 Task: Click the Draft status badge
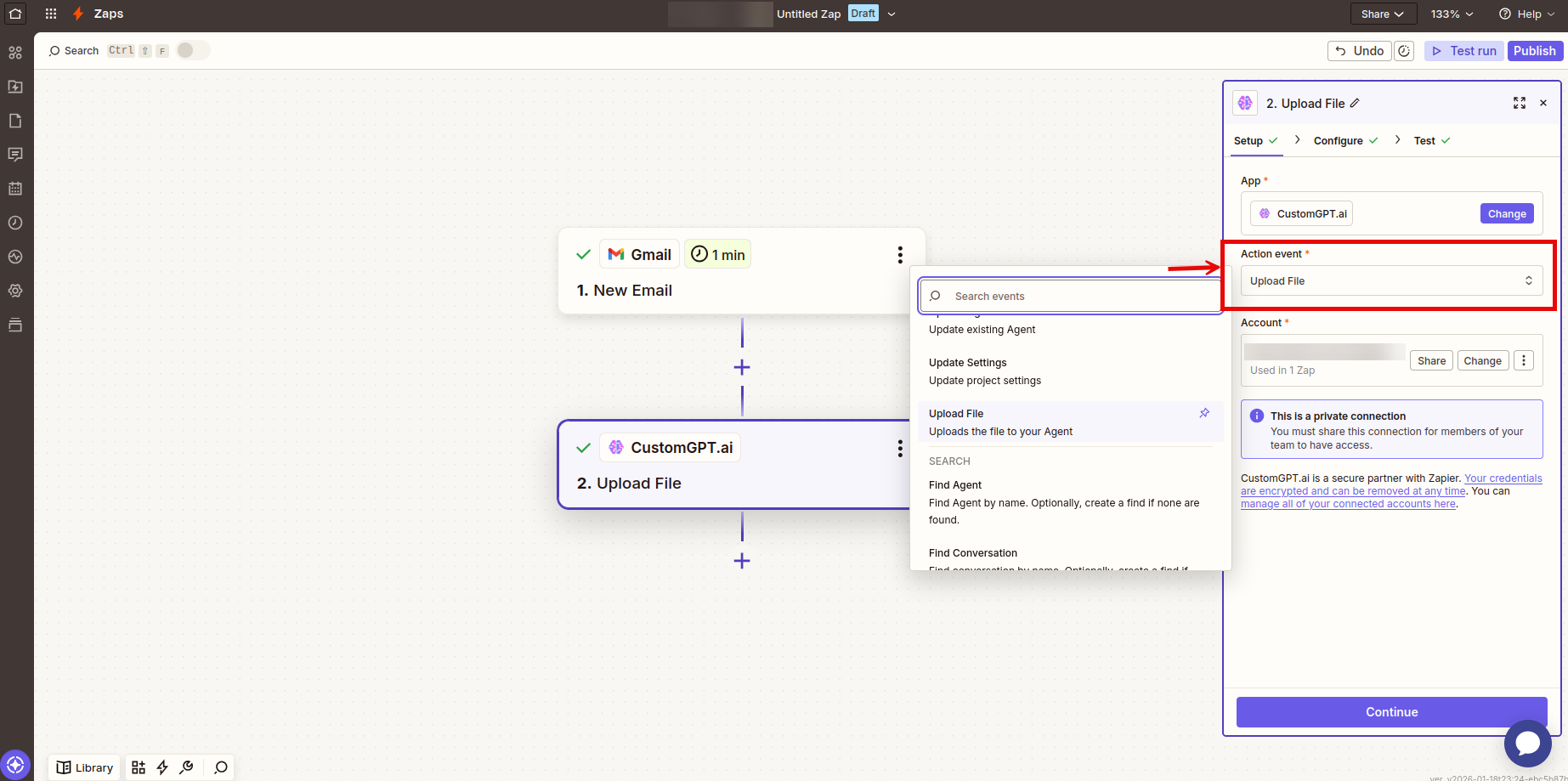863,14
